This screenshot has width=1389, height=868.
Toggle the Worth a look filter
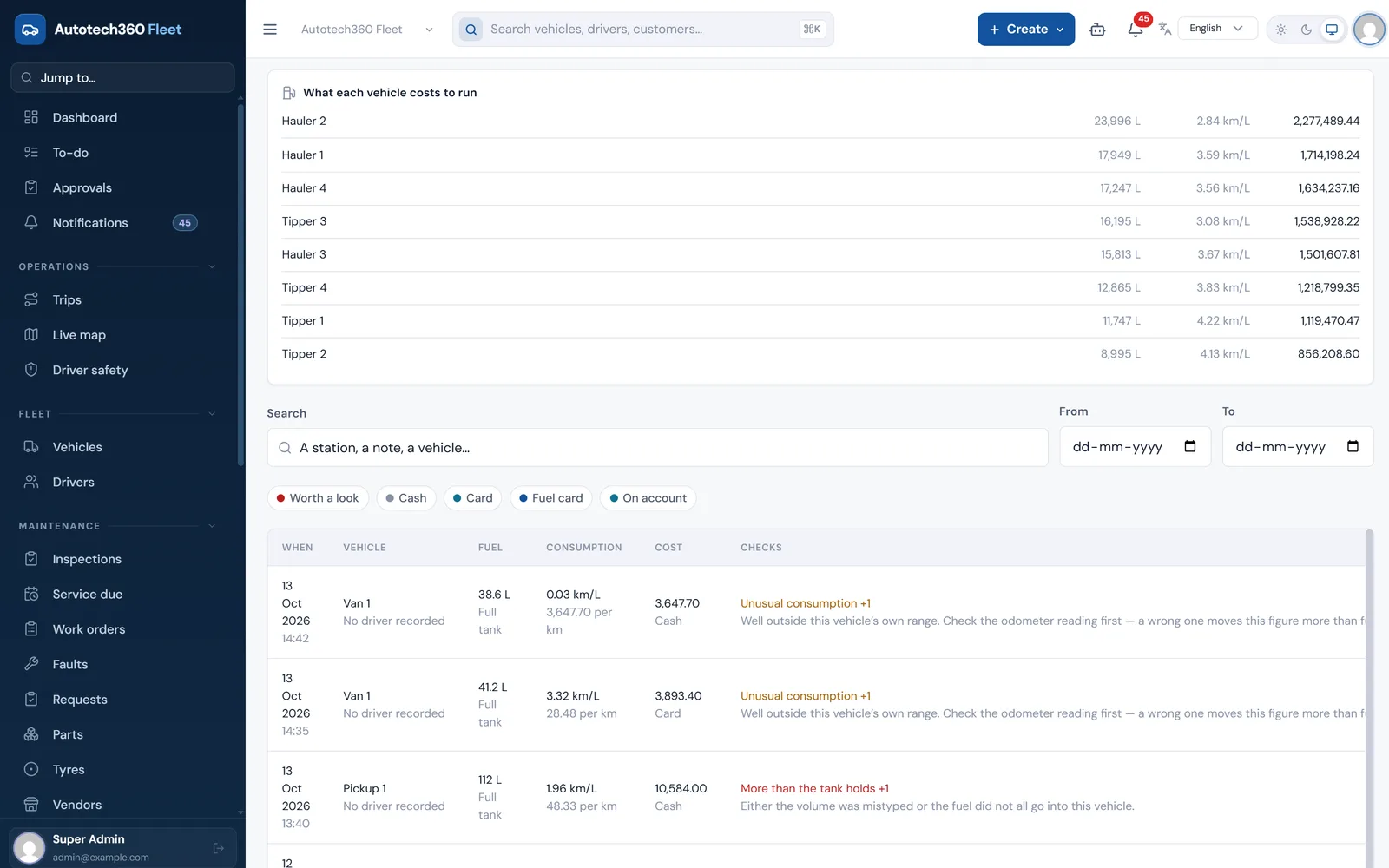pos(318,498)
